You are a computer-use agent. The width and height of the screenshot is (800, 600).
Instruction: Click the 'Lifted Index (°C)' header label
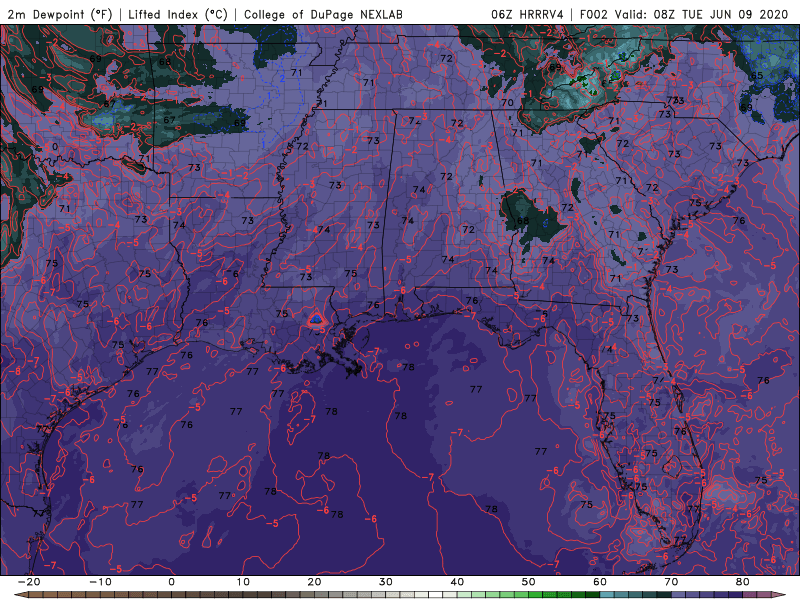tap(178, 14)
